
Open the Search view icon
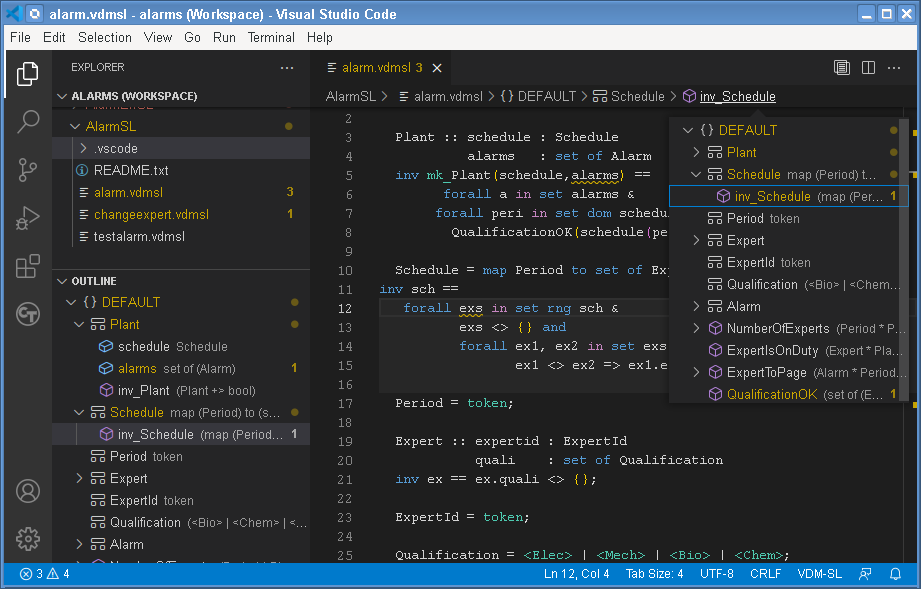click(28, 122)
